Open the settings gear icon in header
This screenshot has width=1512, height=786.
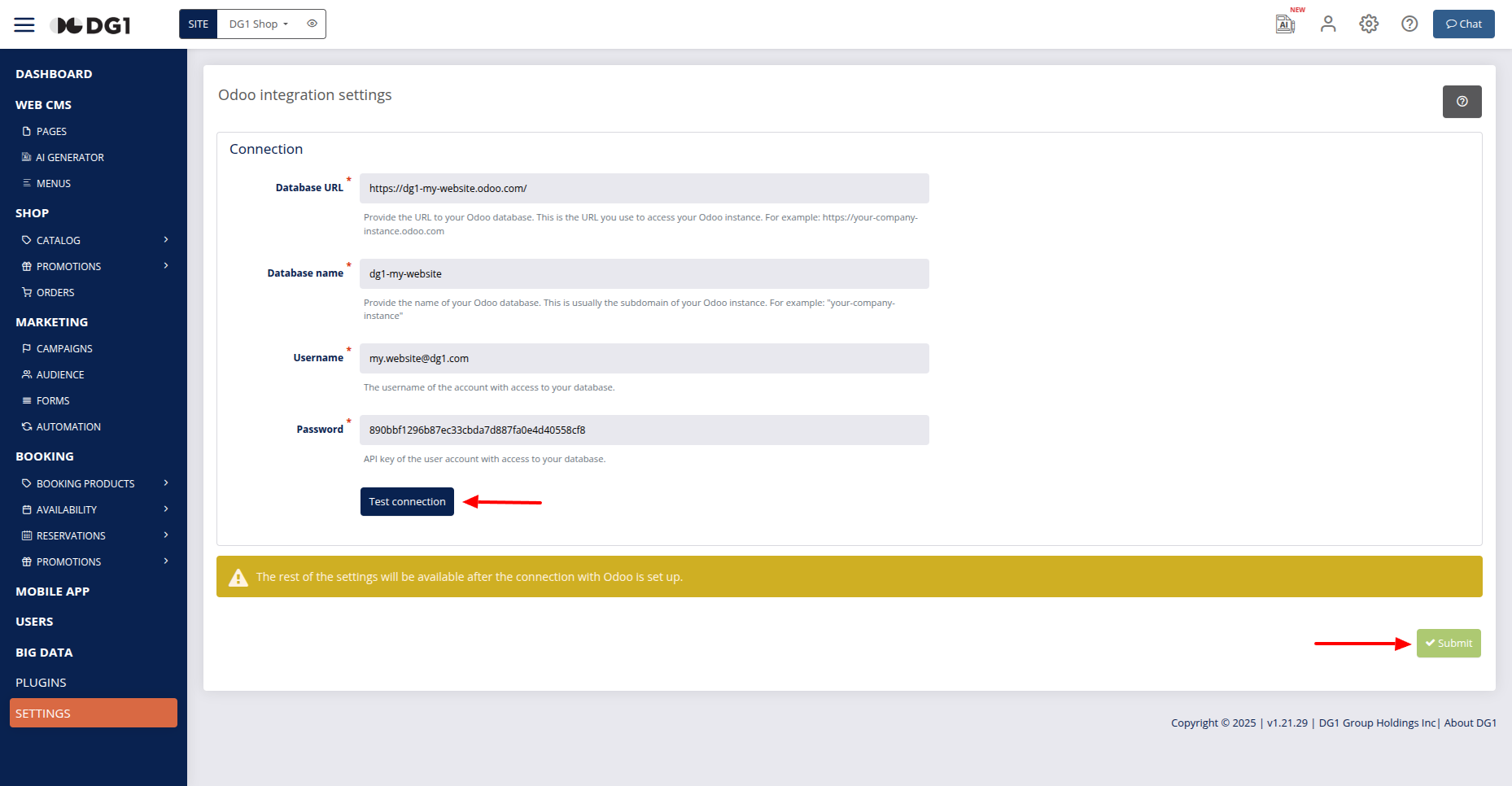[1369, 24]
